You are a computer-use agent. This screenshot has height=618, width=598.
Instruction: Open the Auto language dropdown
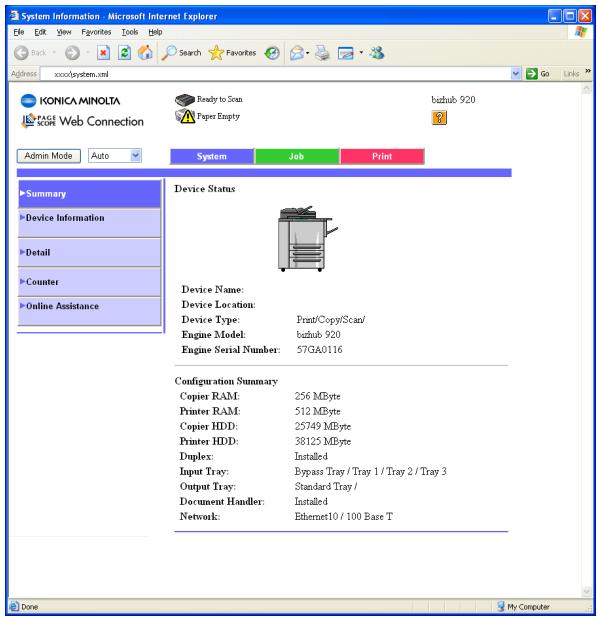[115, 156]
